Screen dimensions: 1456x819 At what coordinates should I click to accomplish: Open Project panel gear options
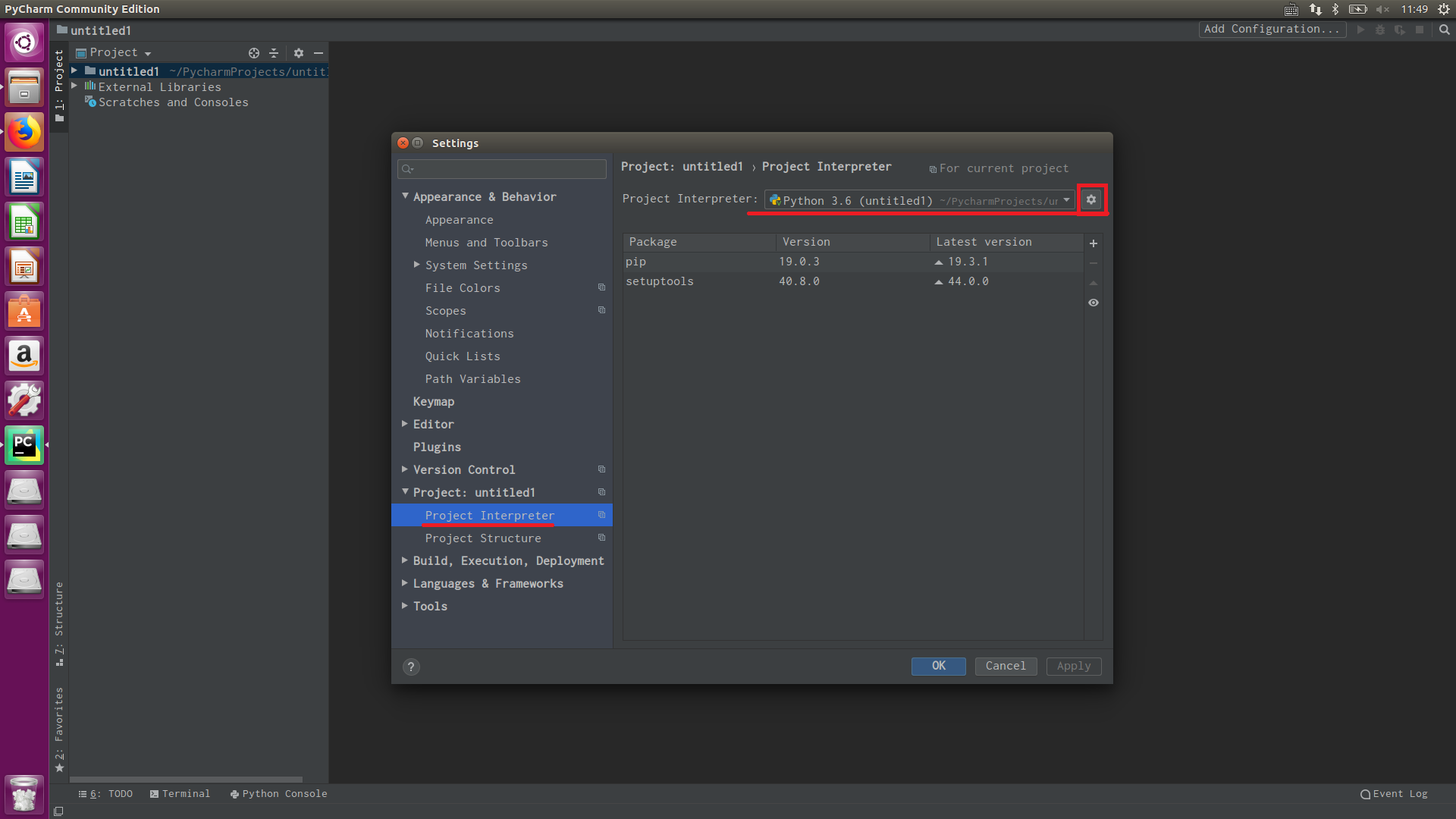pyautogui.click(x=299, y=53)
